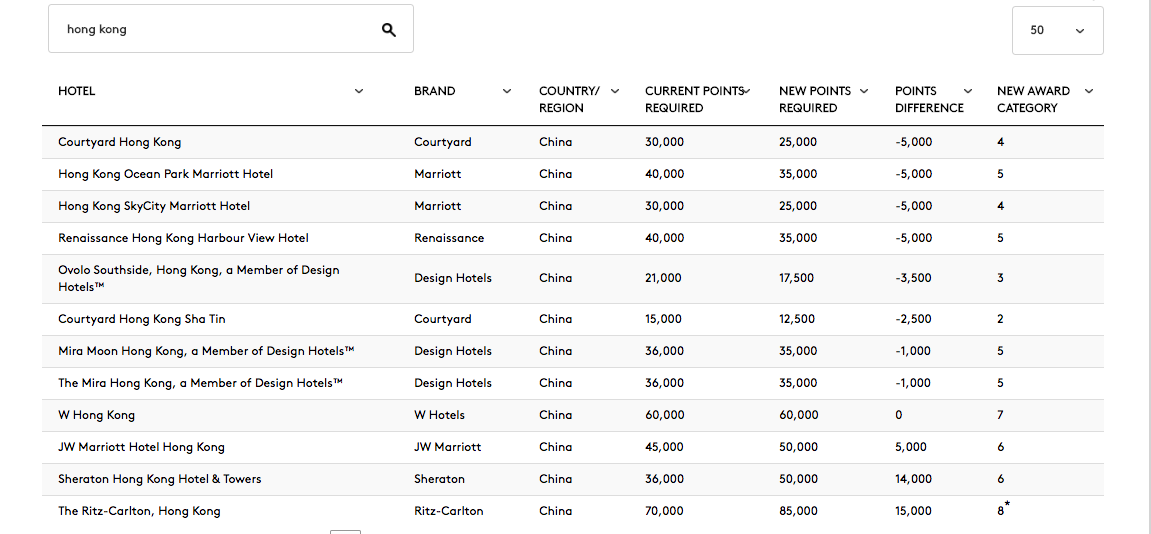Screen dimensions: 1151x534
Task: Sort by Current Points Required chevron
Action: 747,91
